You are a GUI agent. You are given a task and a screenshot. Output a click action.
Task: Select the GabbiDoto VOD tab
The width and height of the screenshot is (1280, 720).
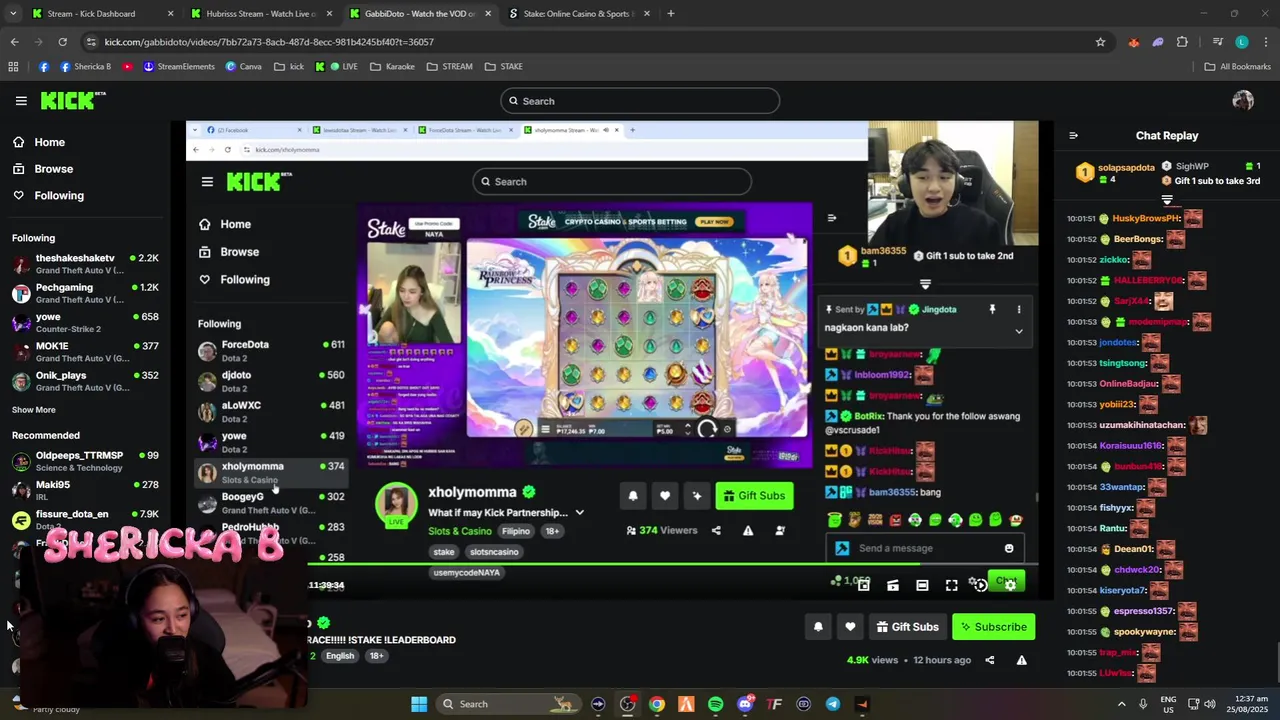(419, 14)
